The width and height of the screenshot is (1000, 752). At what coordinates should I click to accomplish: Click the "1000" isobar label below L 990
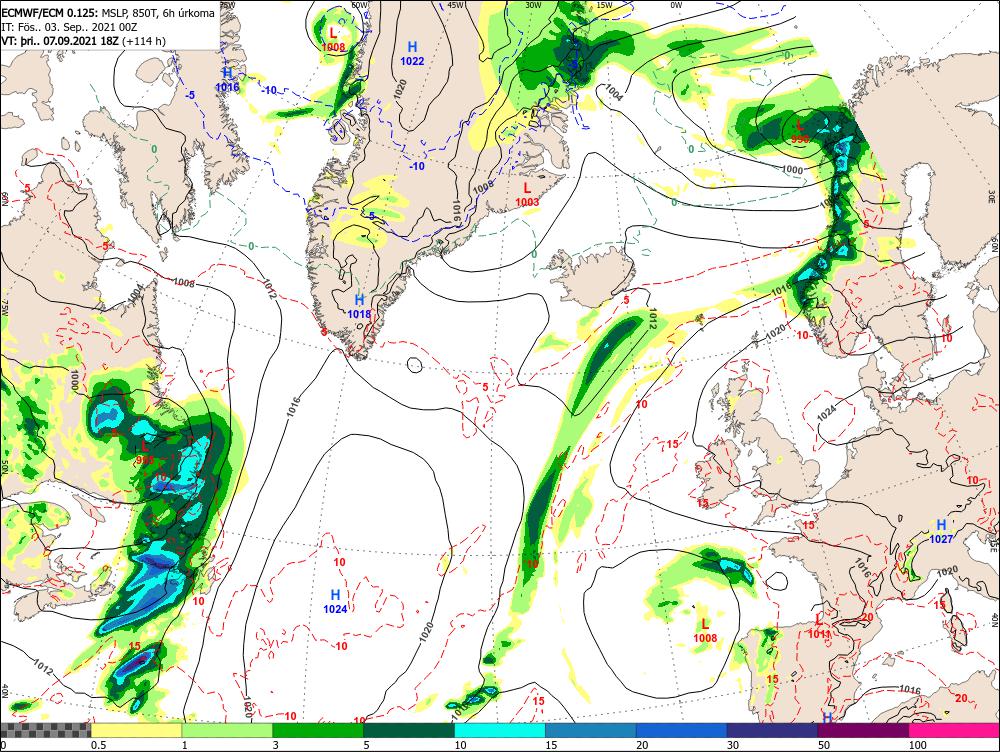(x=792, y=170)
